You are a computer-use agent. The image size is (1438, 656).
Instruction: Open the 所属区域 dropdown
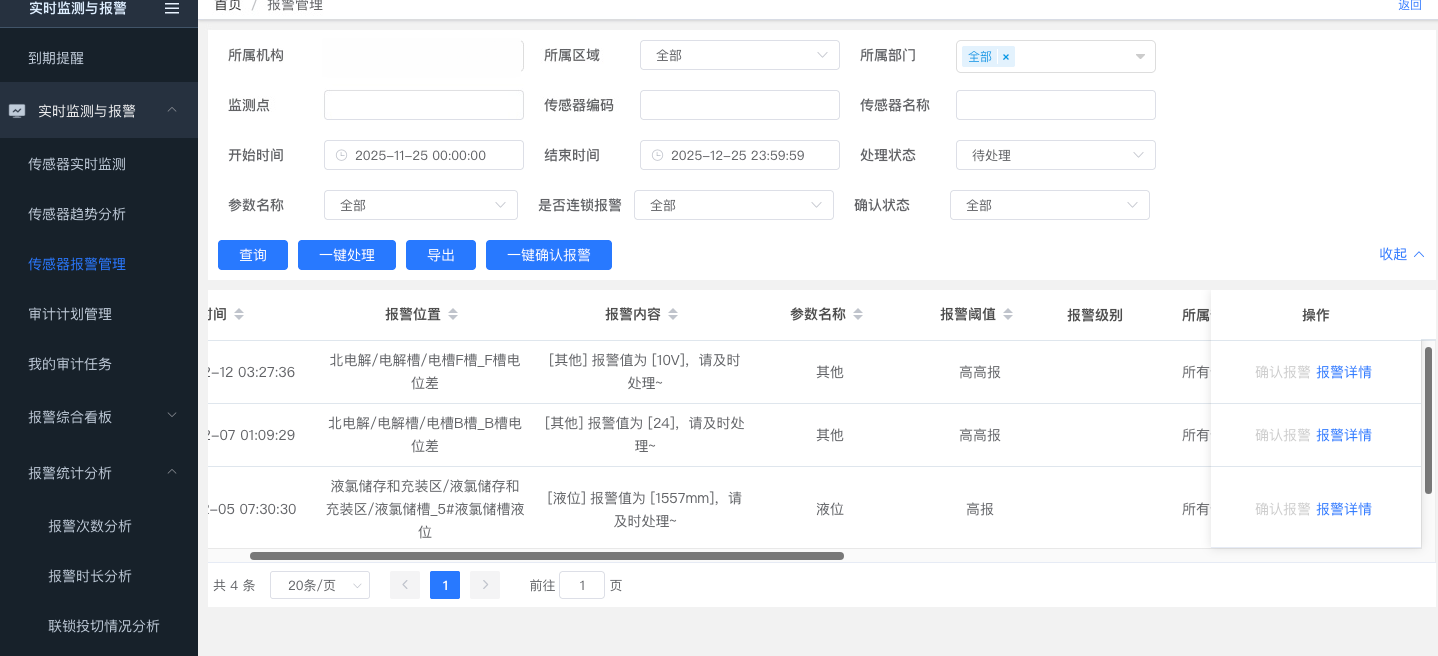739,56
